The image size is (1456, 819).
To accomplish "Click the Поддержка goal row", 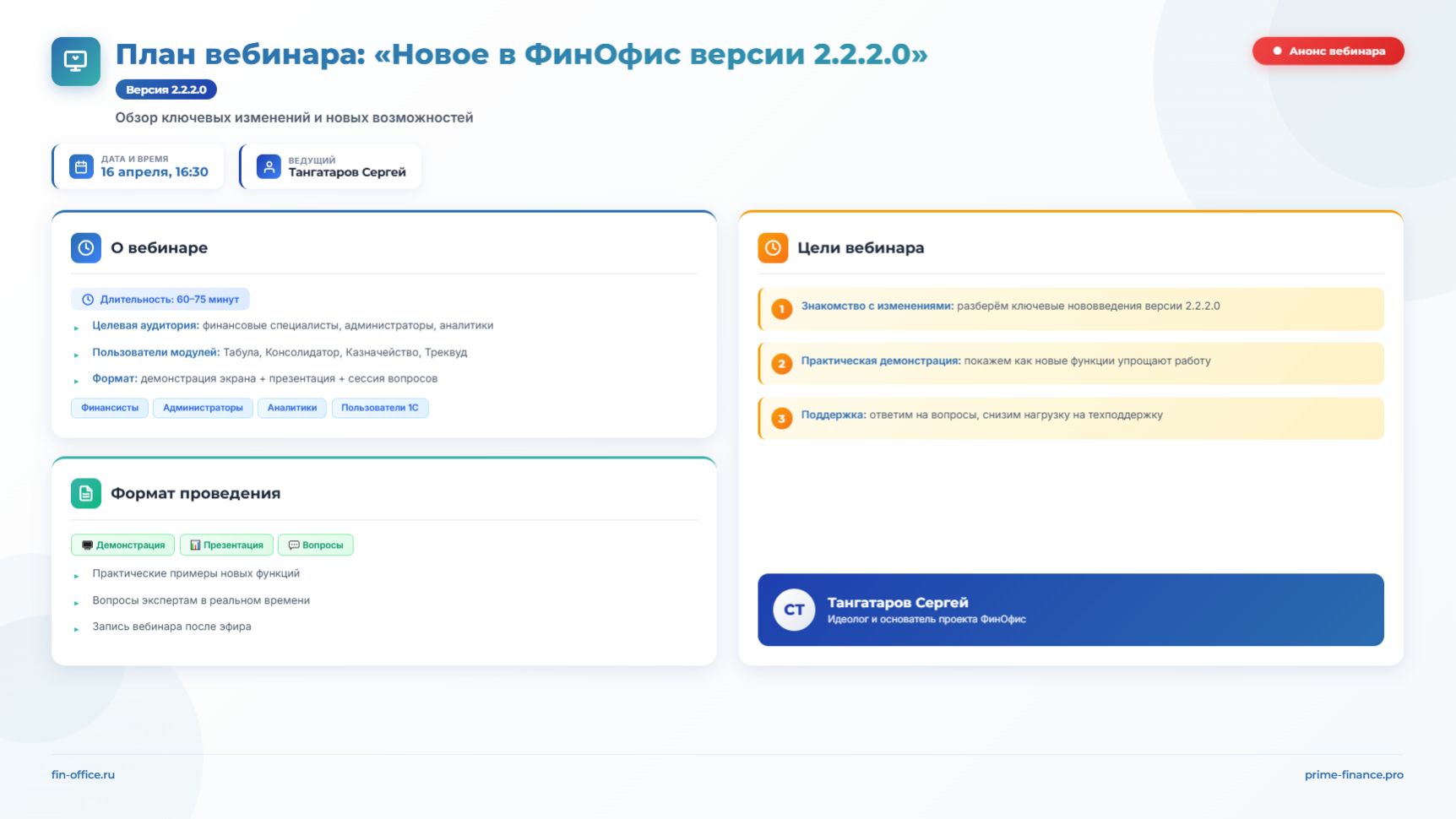I will pyautogui.click(x=1071, y=418).
